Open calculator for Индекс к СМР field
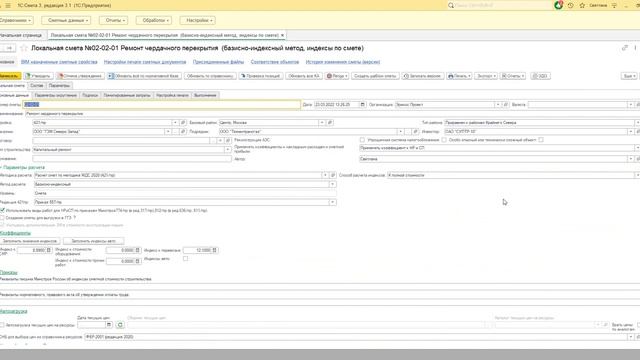The width and height of the screenshot is (640, 360). (49, 250)
